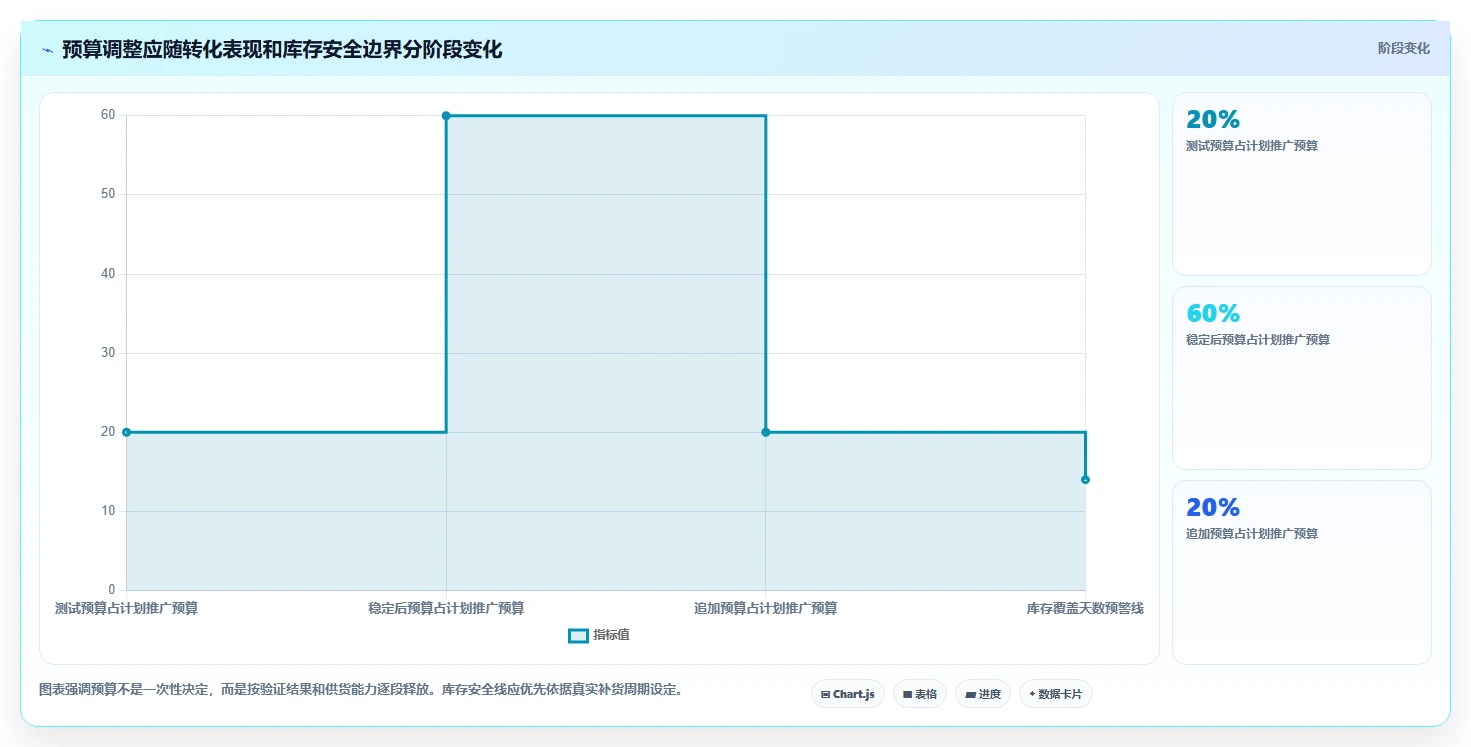Click x-axis label 追加预算占计划推广预算
This screenshot has height=747, width=1471.
[766, 608]
